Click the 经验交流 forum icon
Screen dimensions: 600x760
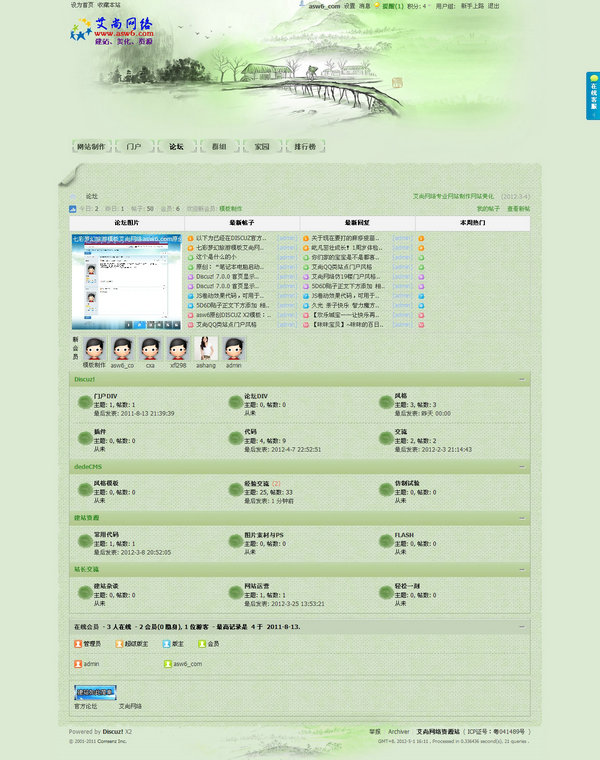[x=235, y=488]
